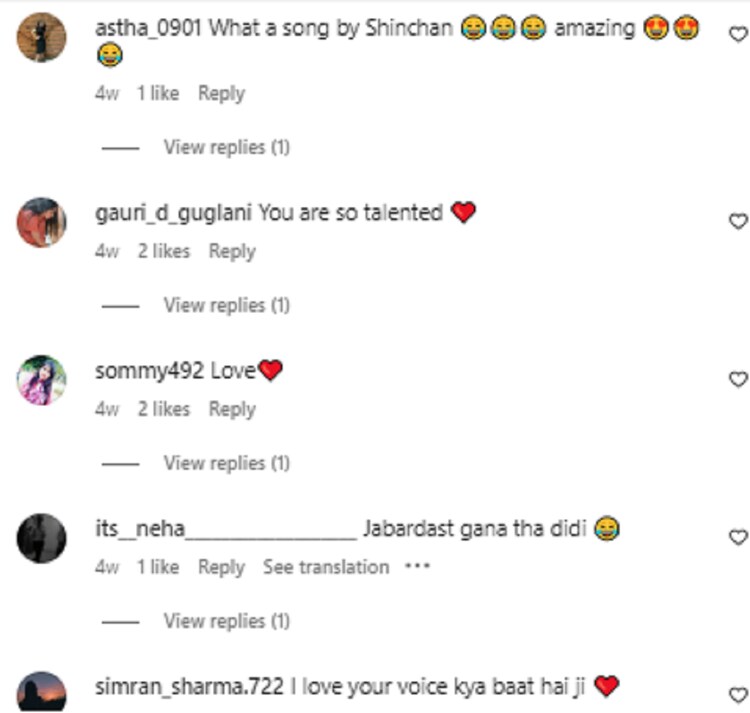Open its__neha's dark profile picture
The height and width of the screenshot is (713, 750).
click(42, 538)
